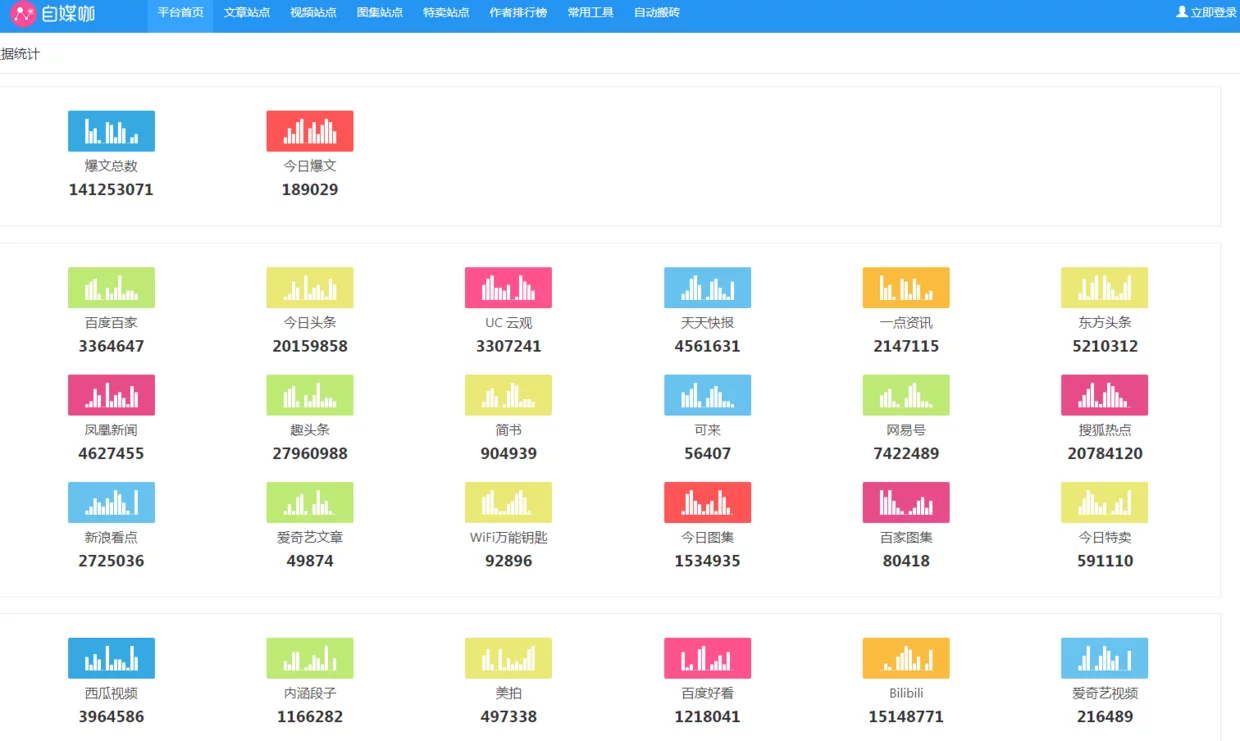Select 图集站点 in navigation bar
Screen dimensions: 1240x741
coord(380,13)
